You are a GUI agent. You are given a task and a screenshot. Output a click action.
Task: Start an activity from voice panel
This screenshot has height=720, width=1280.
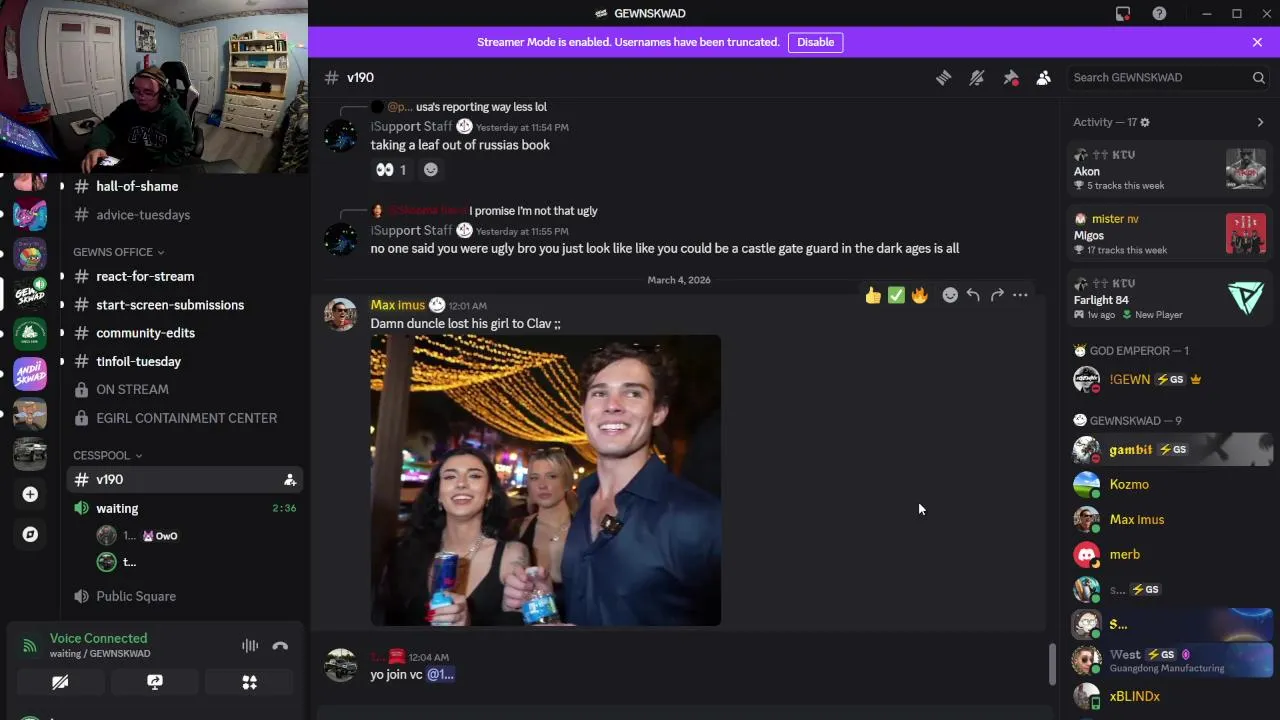pyautogui.click(x=249, y=682)
